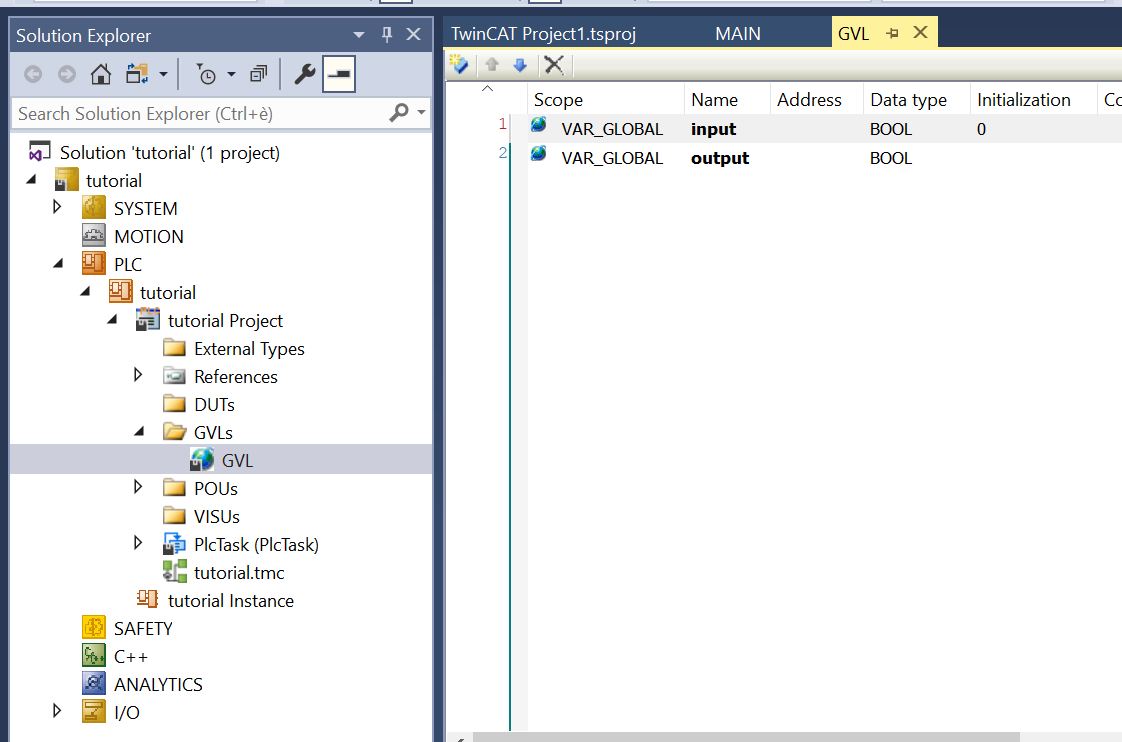1122x742 pixels.
Task: Toggle pin on the GVL tab
Action: (x=893, y=33)
